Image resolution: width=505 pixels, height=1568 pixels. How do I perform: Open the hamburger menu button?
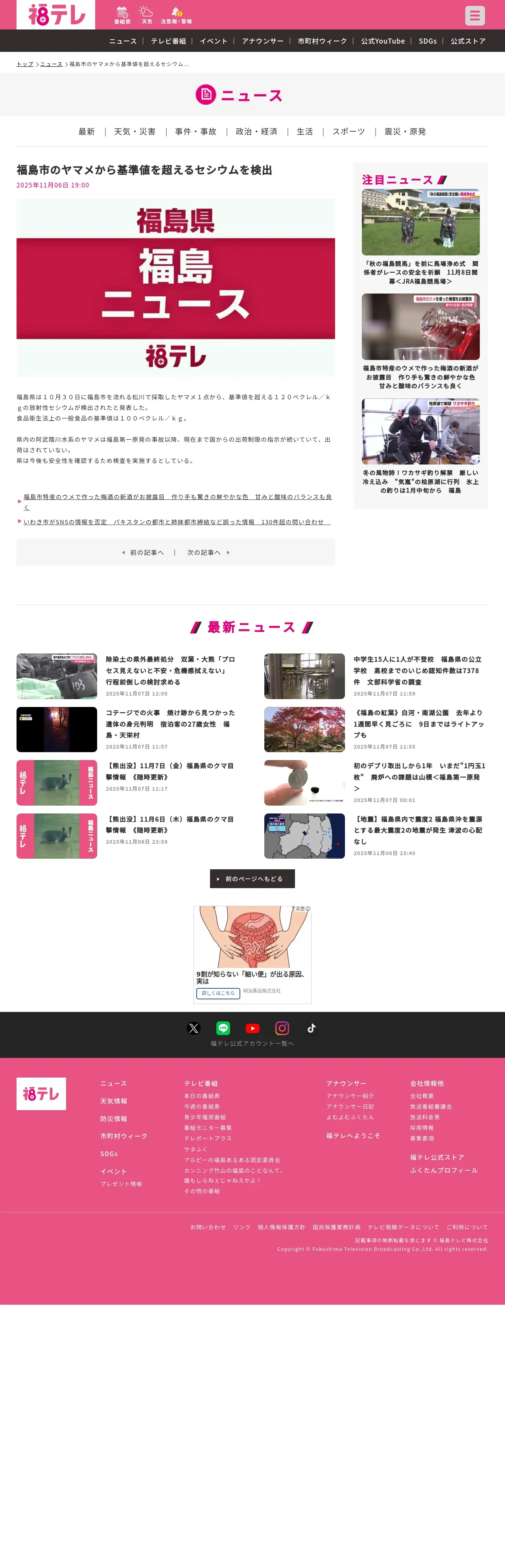(x=475, y=15)
